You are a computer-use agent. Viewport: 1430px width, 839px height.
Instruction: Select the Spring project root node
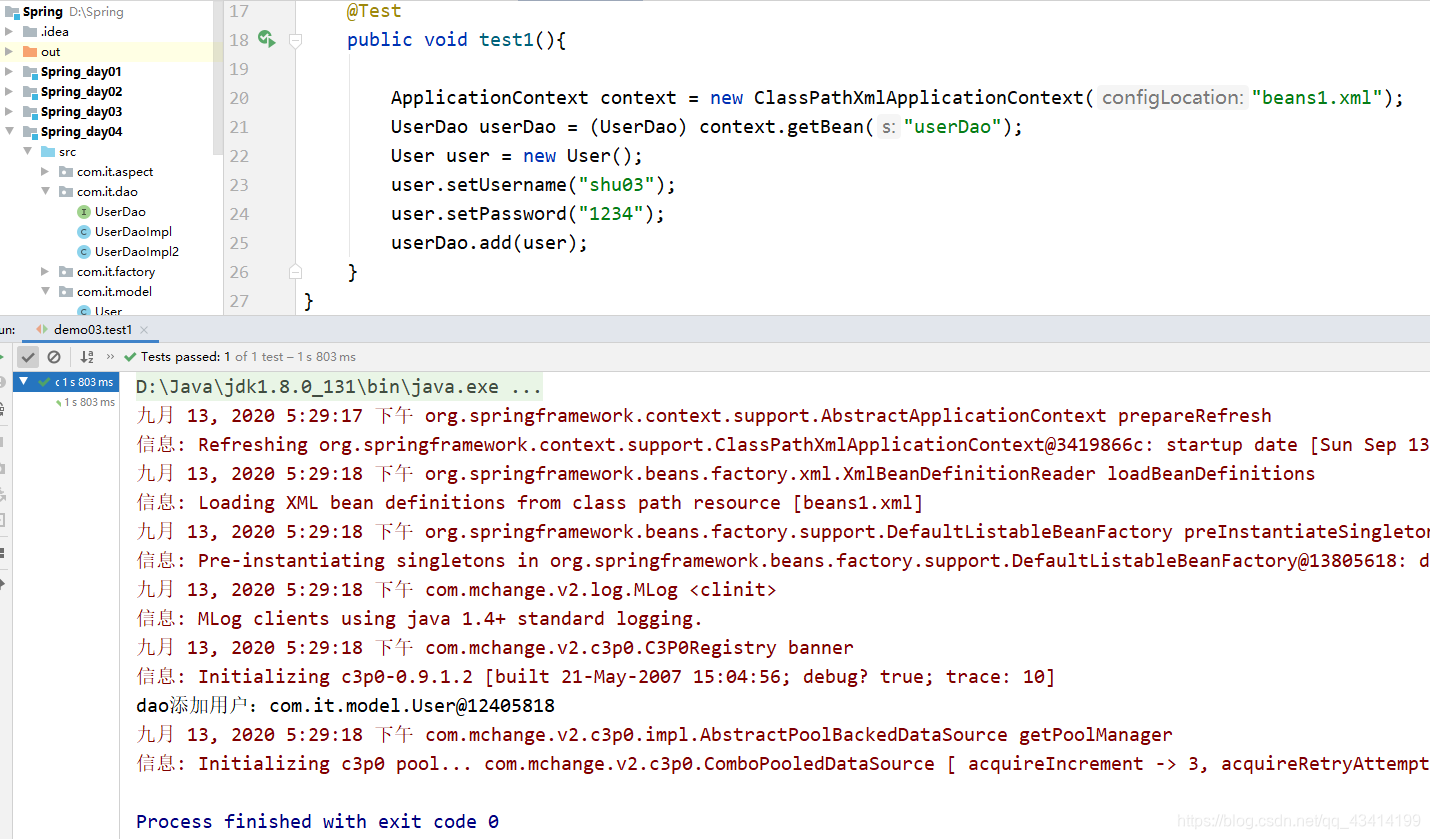[42, 12]
